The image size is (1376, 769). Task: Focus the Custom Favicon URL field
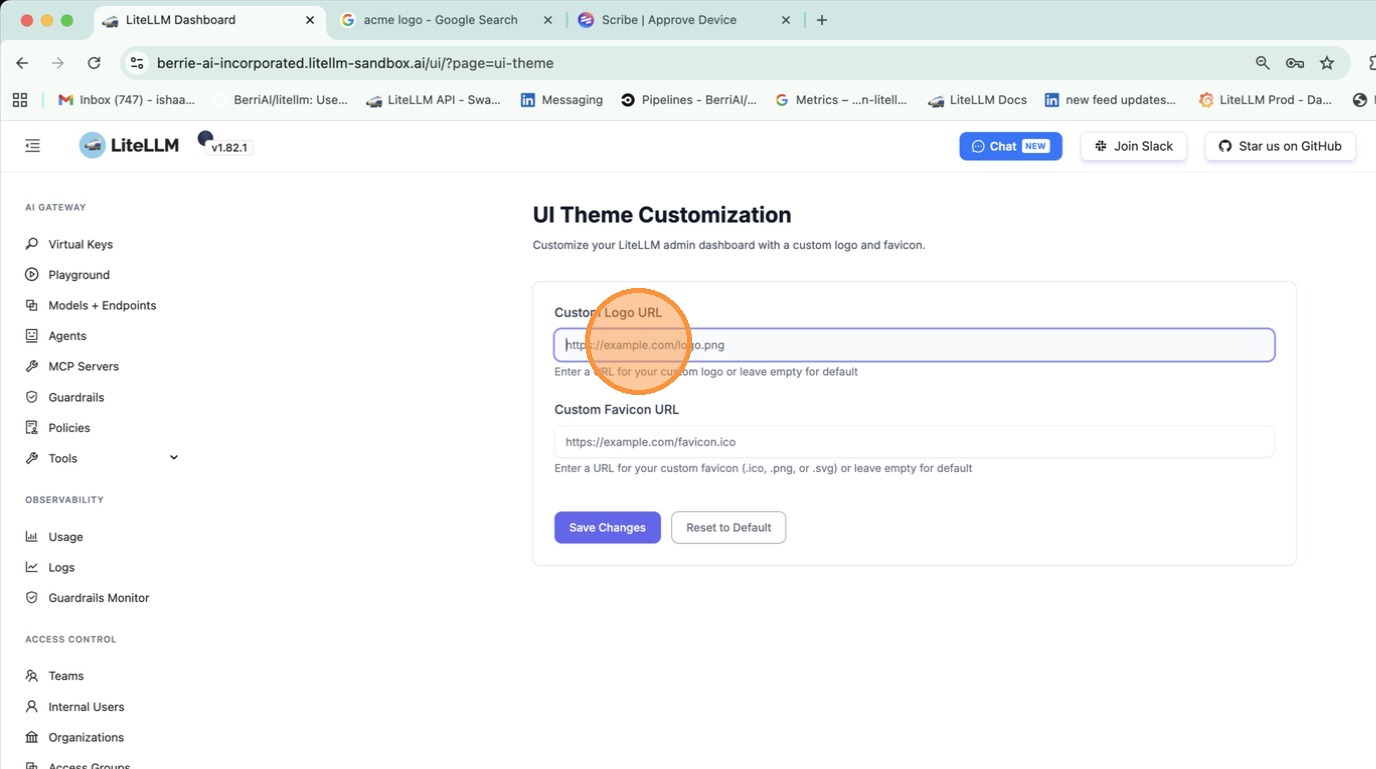click(914, 442)
